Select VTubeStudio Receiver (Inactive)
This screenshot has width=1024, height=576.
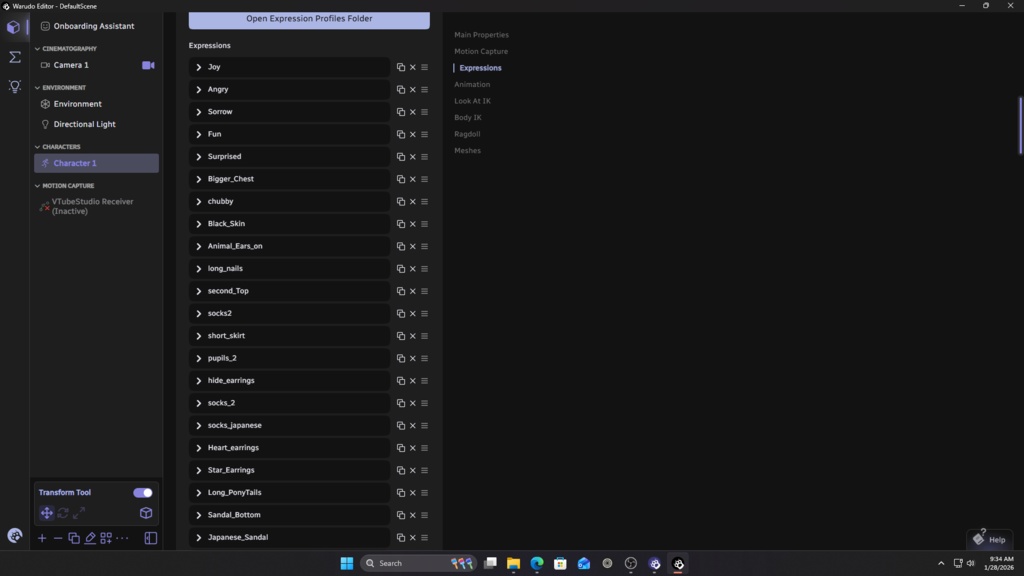tap(96, 206)
